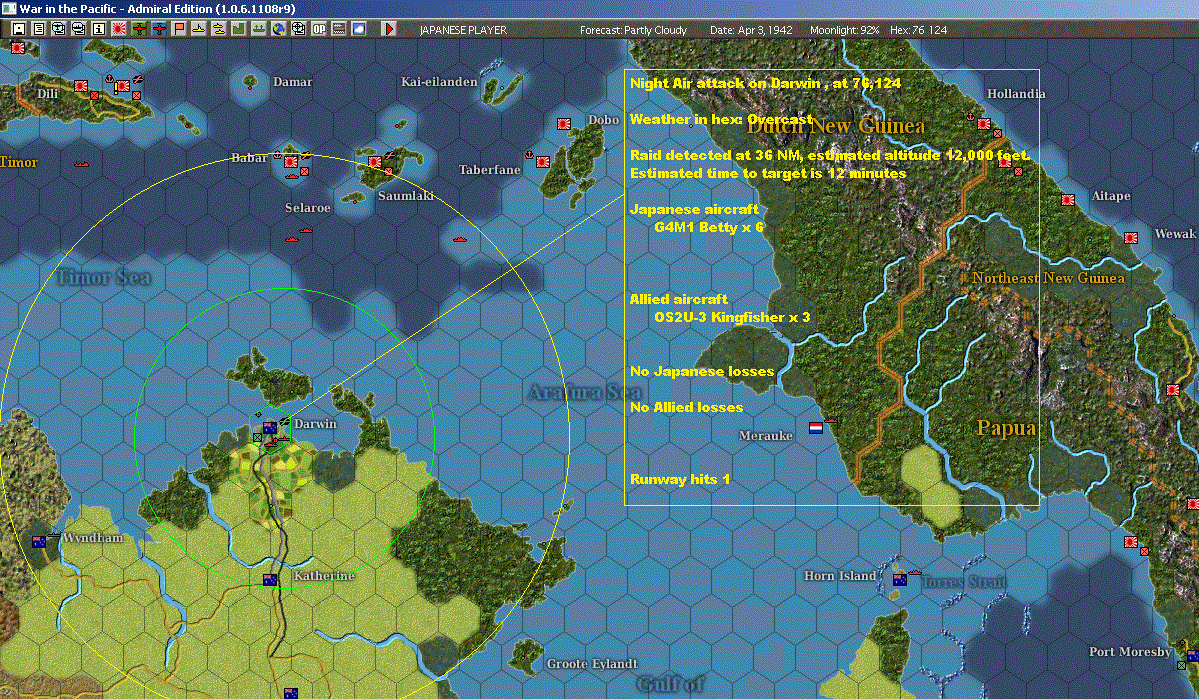This screenshot has height=699, width=1199.
Task: Click the striped bars toolbar icon
Action: pyautogui.click(x=338, y=29)
